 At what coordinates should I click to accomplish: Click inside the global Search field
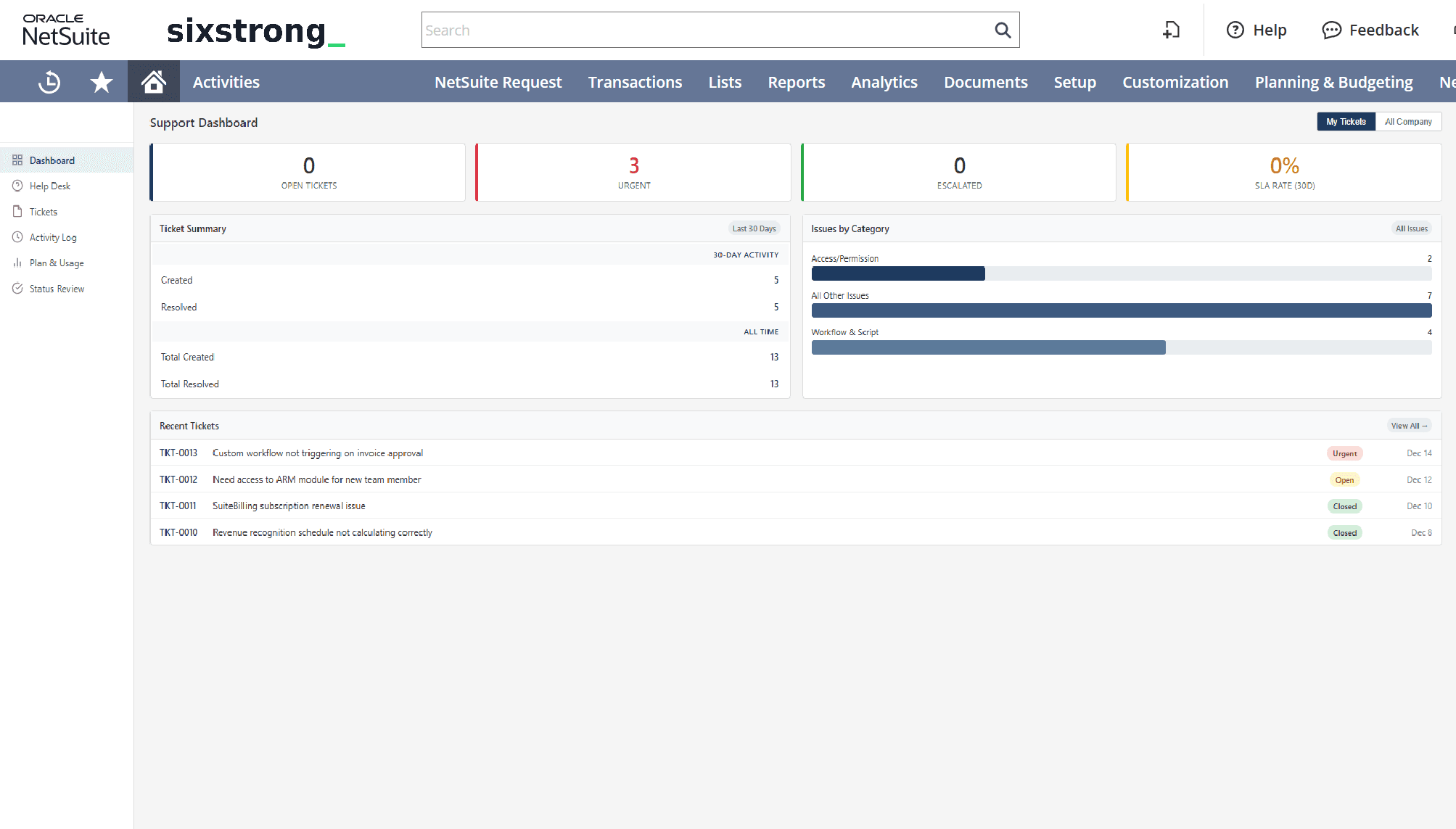coord(704,30)
